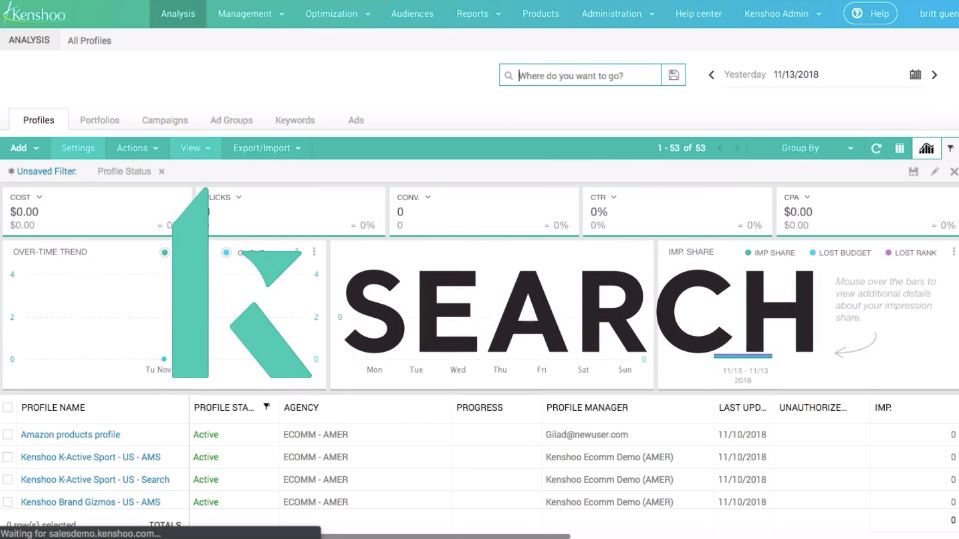Switch to the Keywords tab
The image size is (959, 539).
click(x=295, y=120)
